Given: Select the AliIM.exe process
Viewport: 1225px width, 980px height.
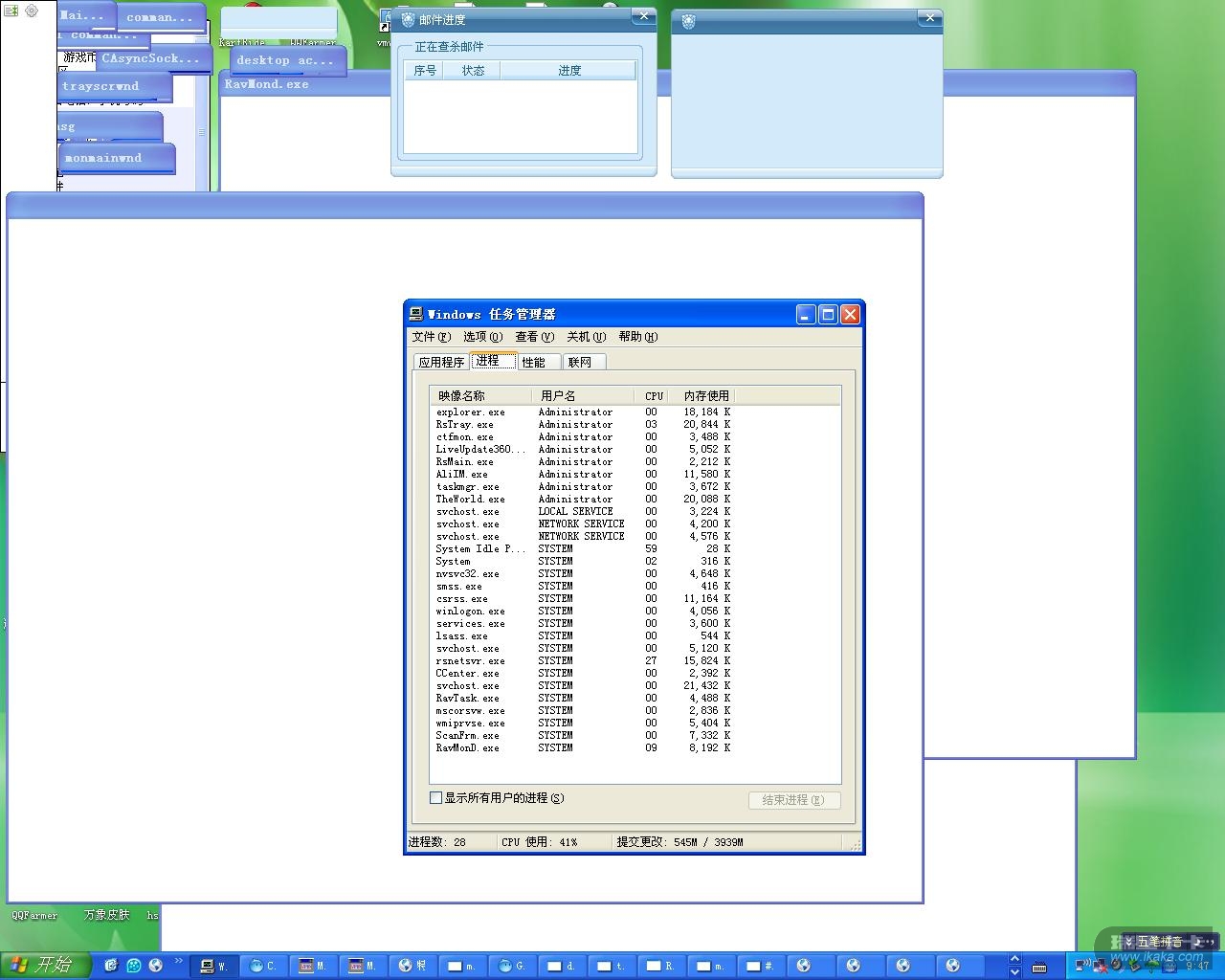Looking at the screenshot, I should [584, 475].
